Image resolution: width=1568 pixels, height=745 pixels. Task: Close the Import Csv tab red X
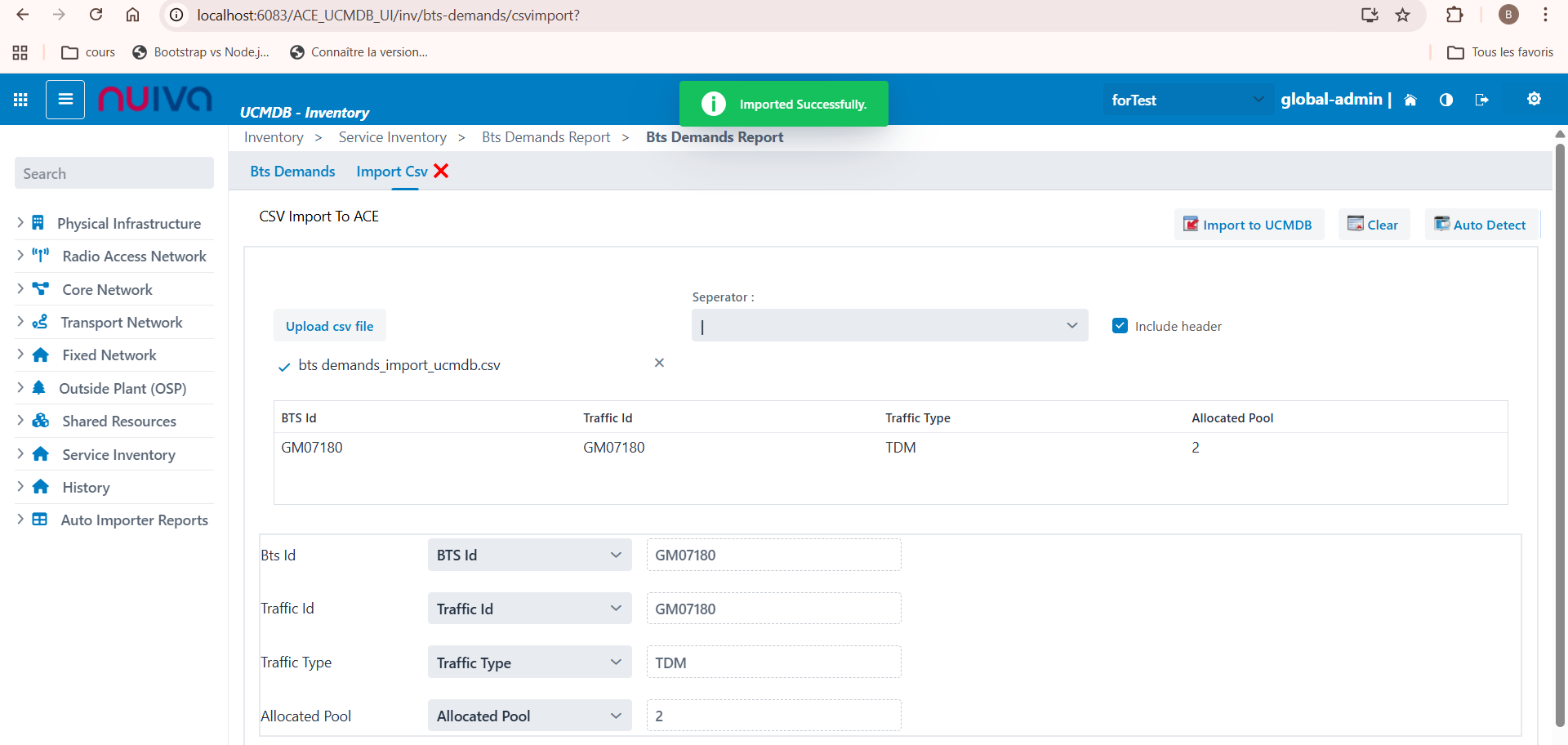pos(441,171)
